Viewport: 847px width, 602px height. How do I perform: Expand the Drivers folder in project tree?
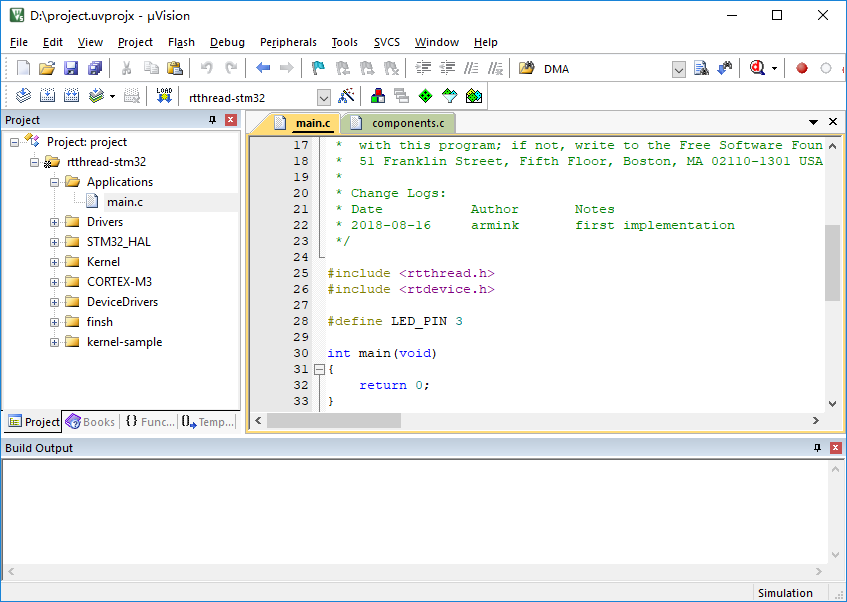point(55,222)
